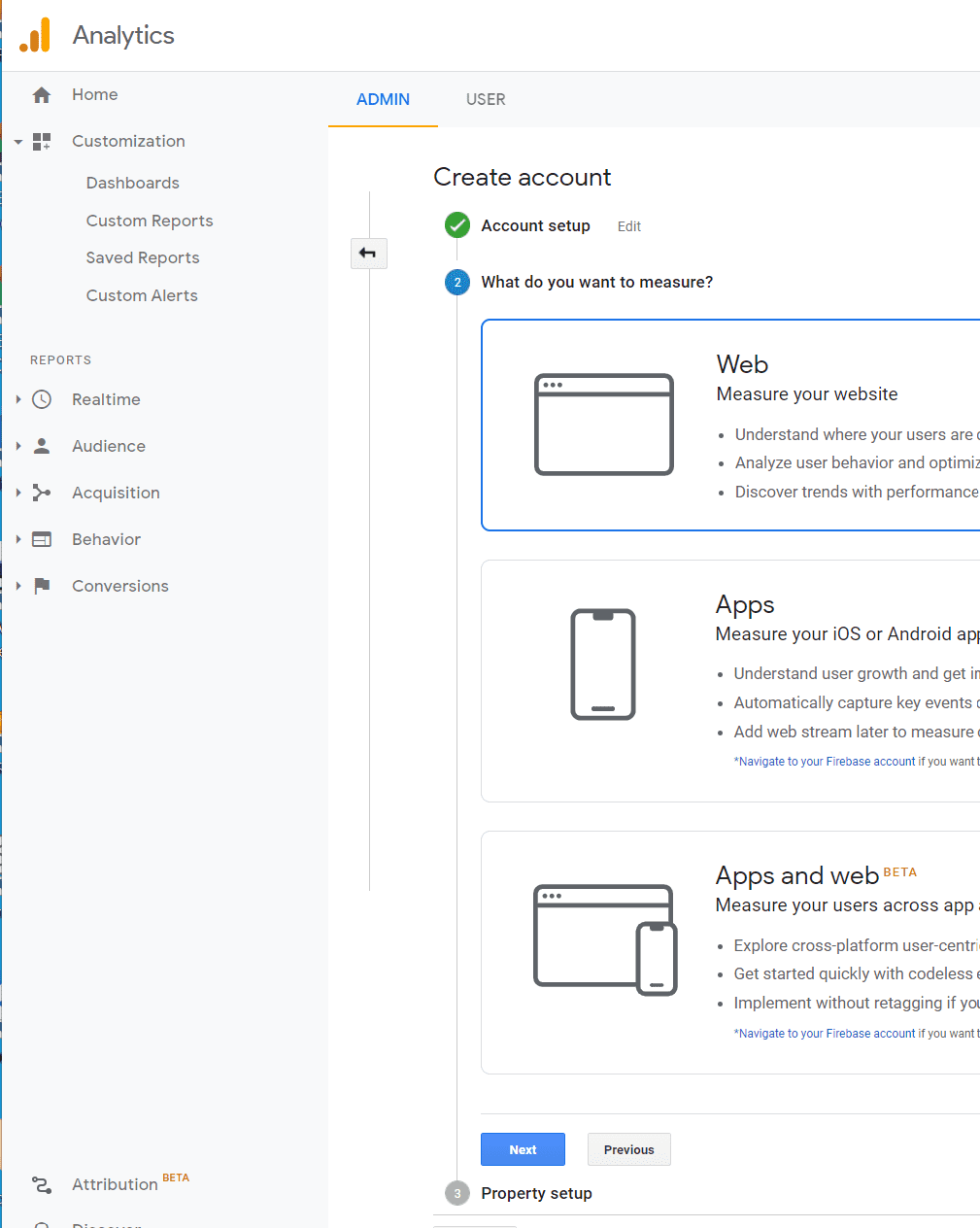Expand the Behavior reports arrow
Image resolution: width=980 pixels, height=1228 pixels.
point(17,539)
